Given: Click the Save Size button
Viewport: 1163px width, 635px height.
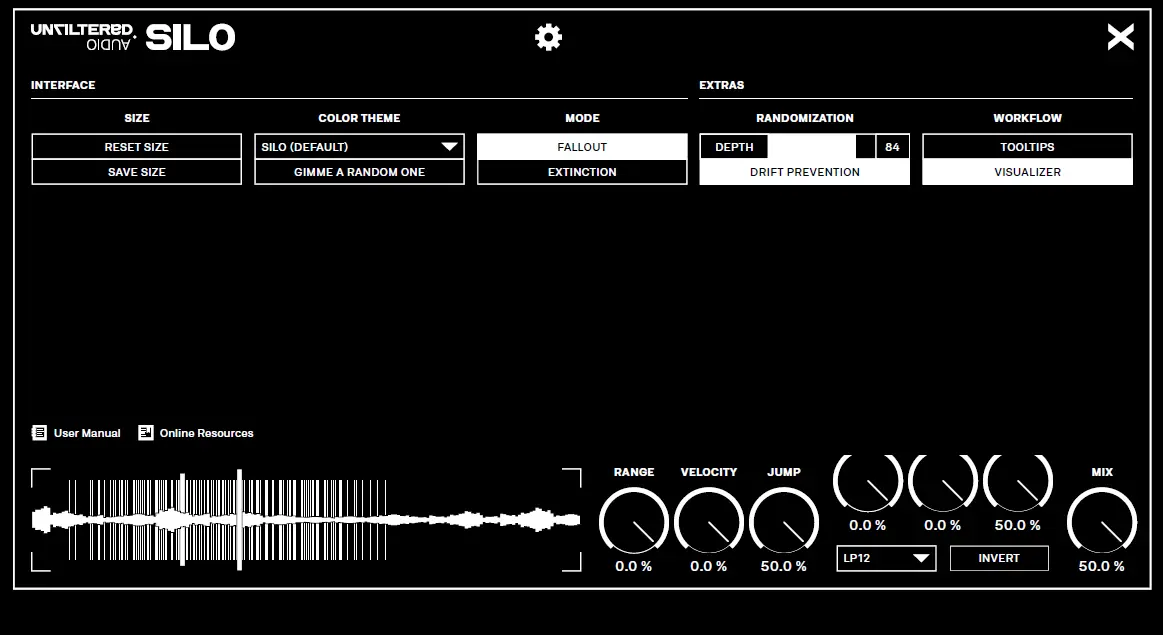Looking at the screenshot, I should click(136, 171).
